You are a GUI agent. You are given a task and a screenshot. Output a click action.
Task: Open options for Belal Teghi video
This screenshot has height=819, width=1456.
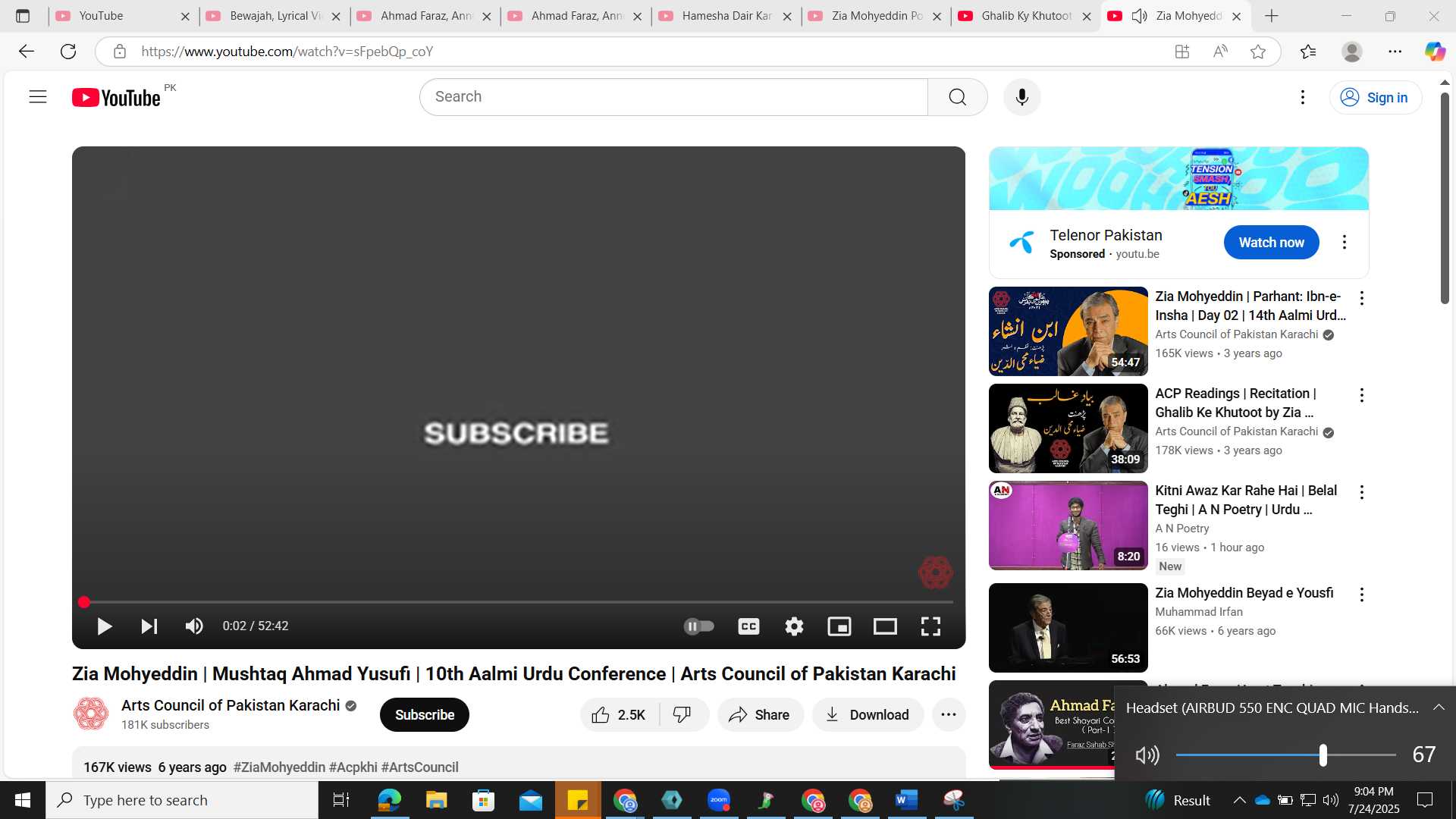click(x=1362, y=493)
